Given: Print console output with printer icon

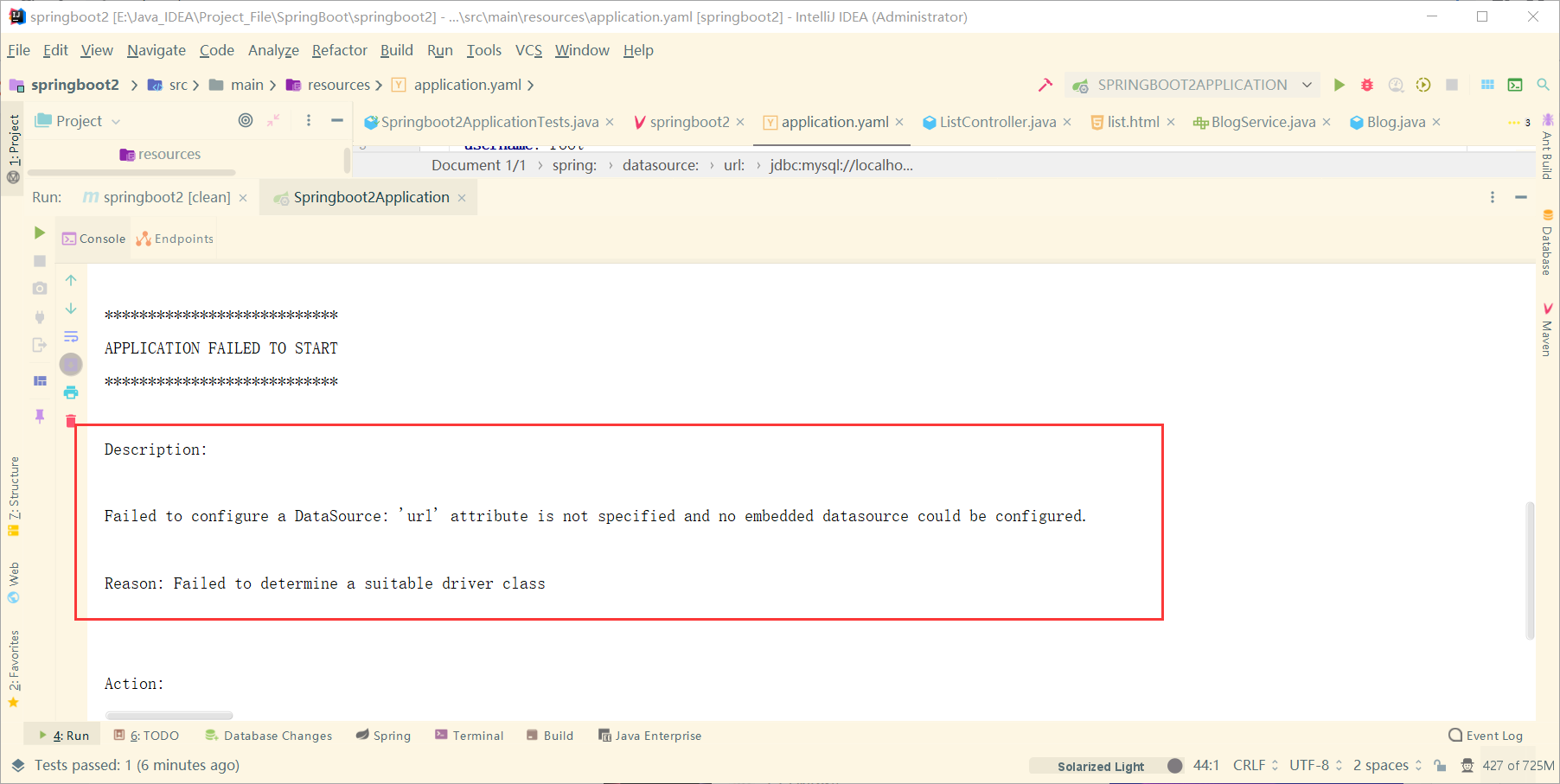Looking at the screenshot, I should (71, 392).
